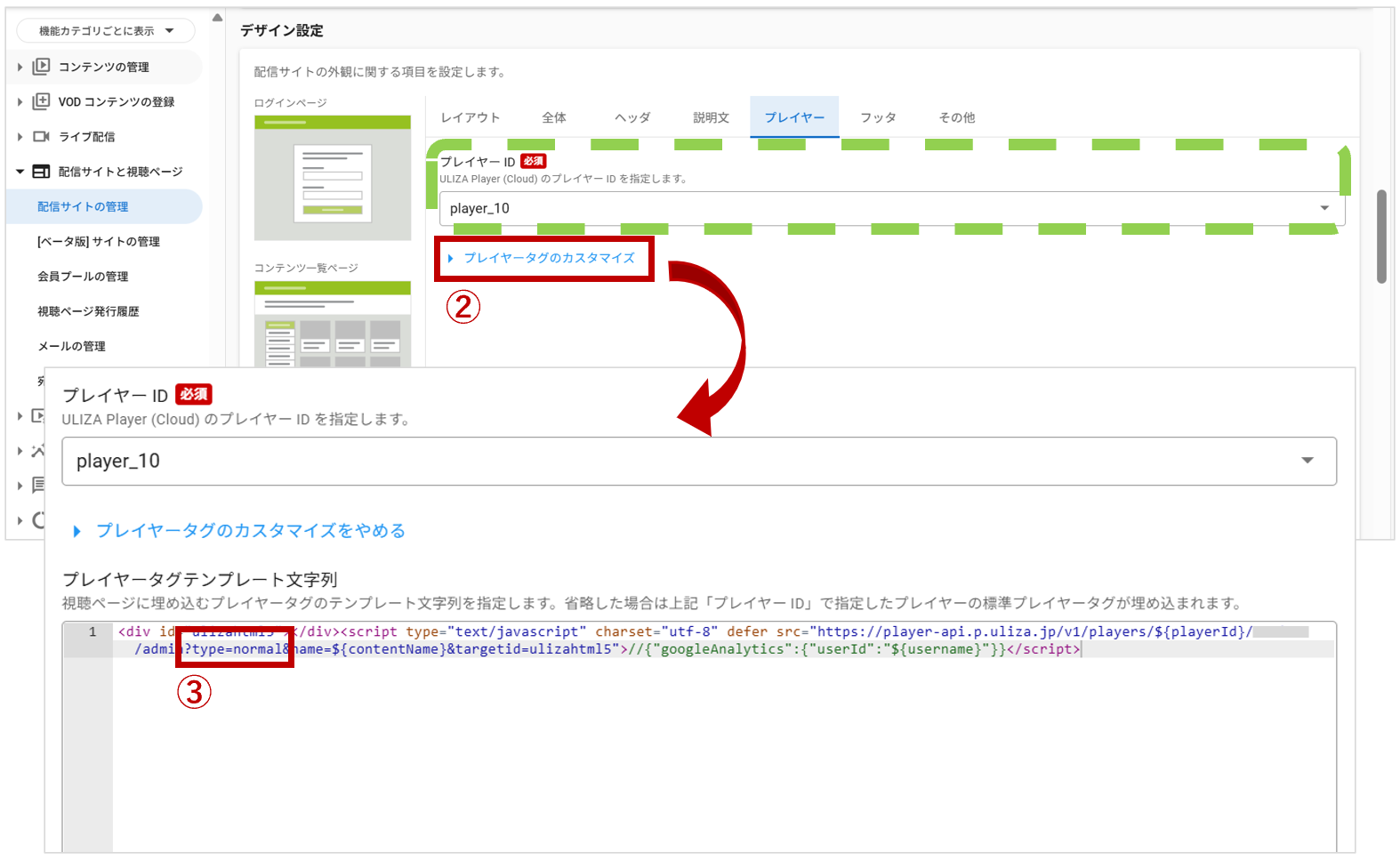The image size is (1400, 868).
Task: Open 会員プールの管理 in sidebar
Action: point(83,277)
